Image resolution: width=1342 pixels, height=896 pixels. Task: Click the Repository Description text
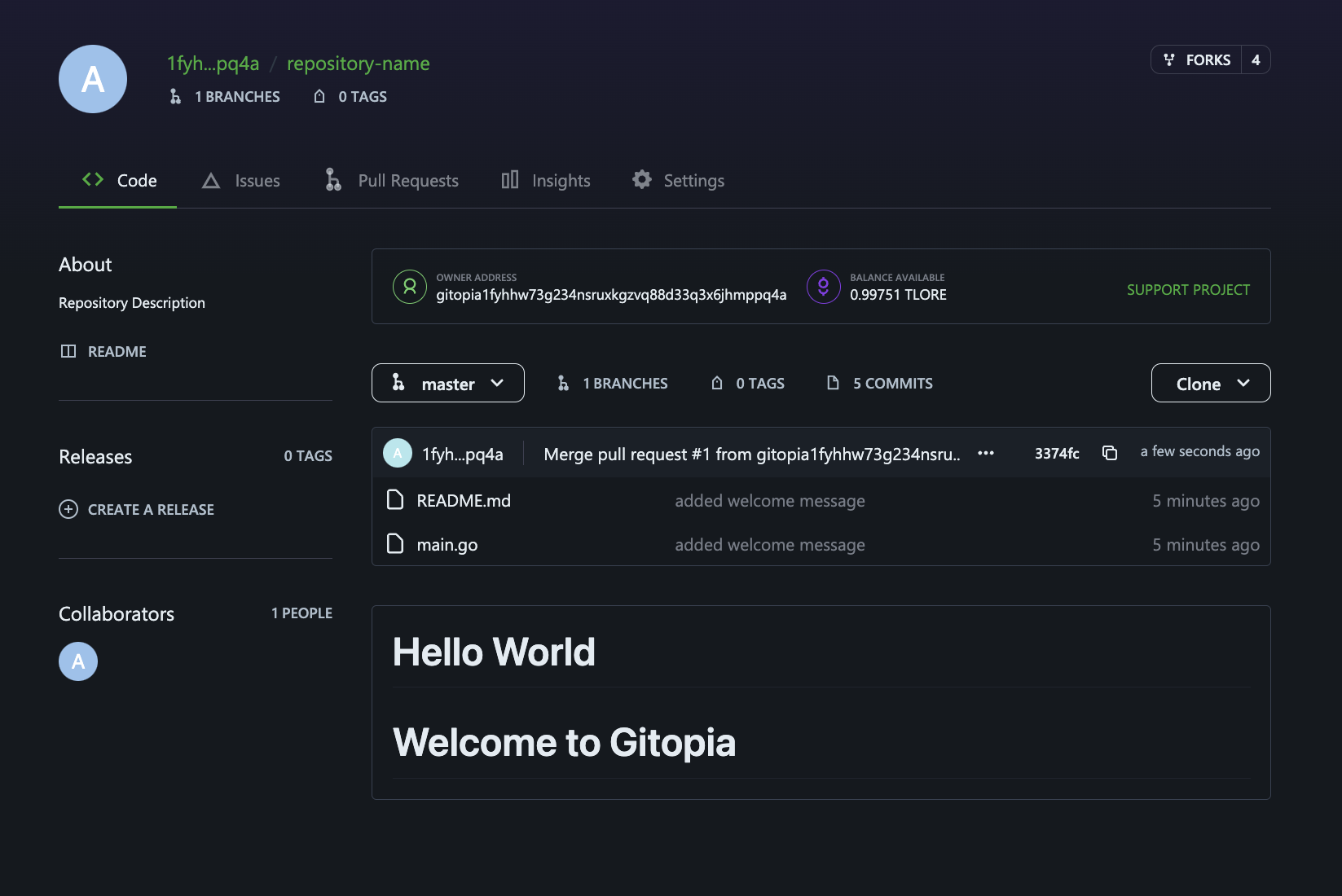(132, 303)
